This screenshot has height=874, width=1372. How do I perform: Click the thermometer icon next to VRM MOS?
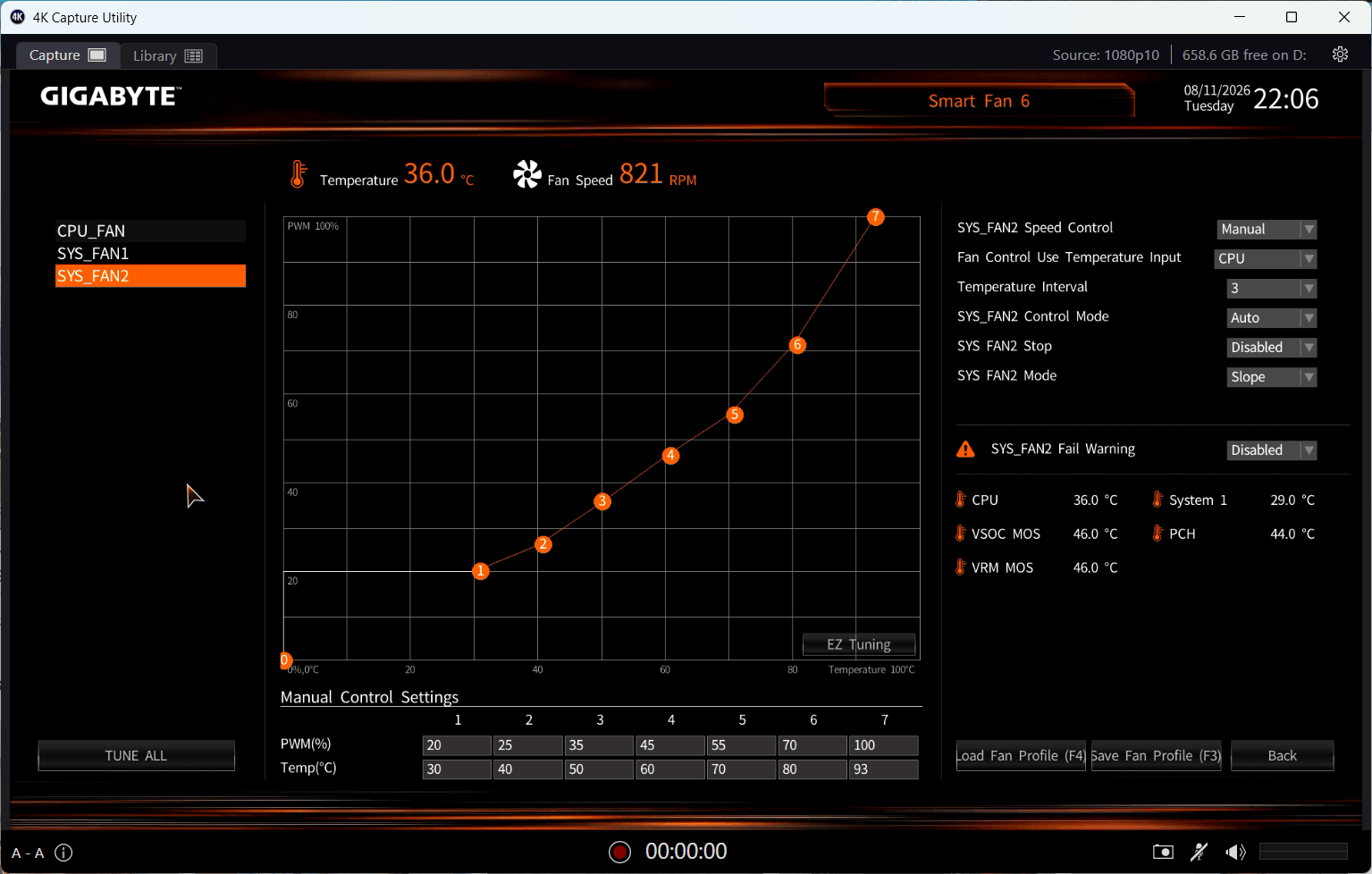(x=961, y=567)
